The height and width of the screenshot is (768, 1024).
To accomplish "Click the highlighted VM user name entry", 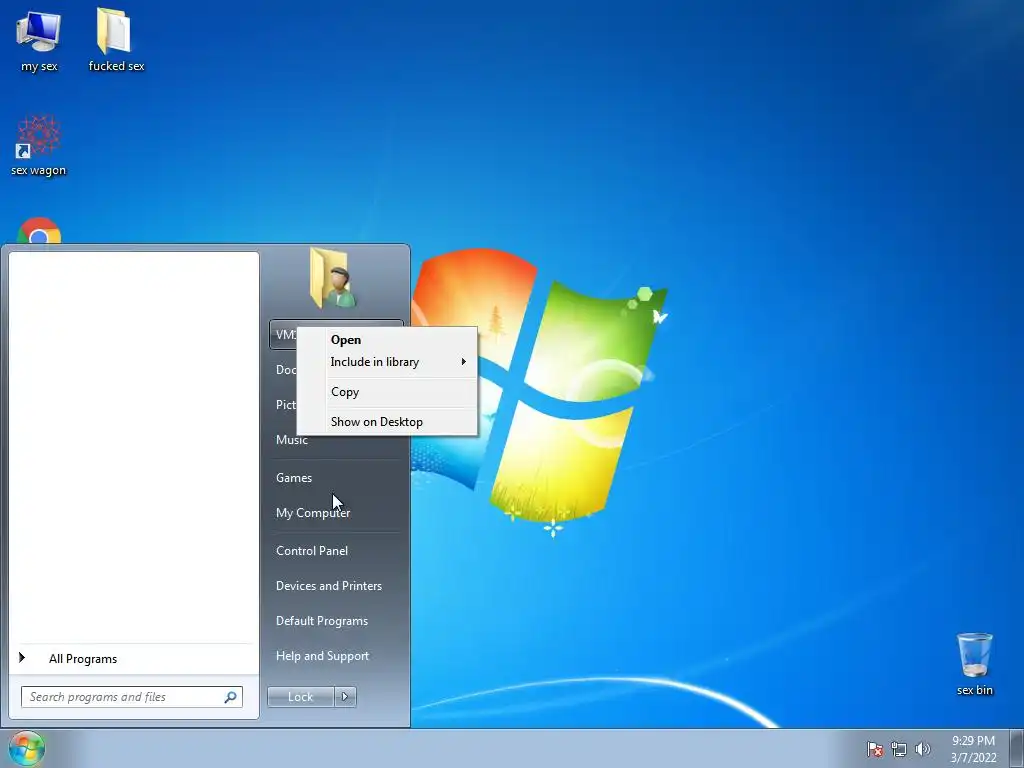I will click(285, 335).
